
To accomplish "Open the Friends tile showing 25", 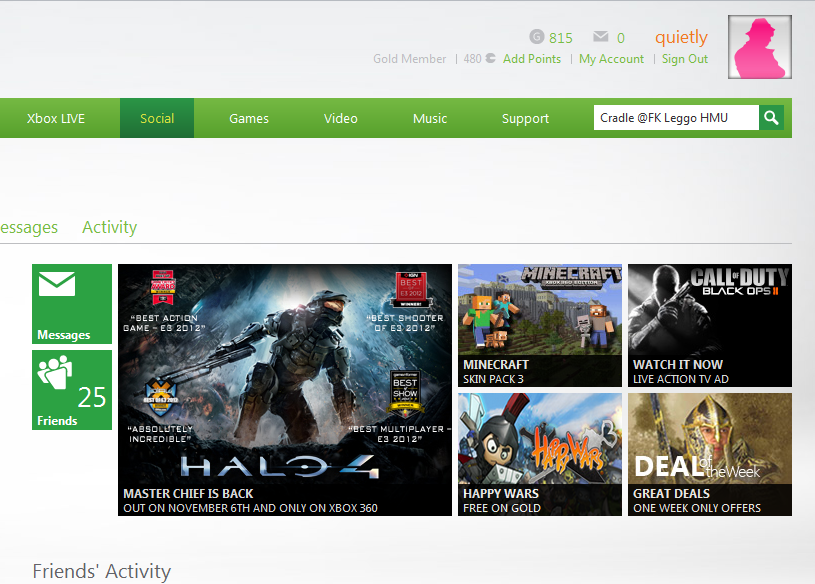I will pos(72,390).
